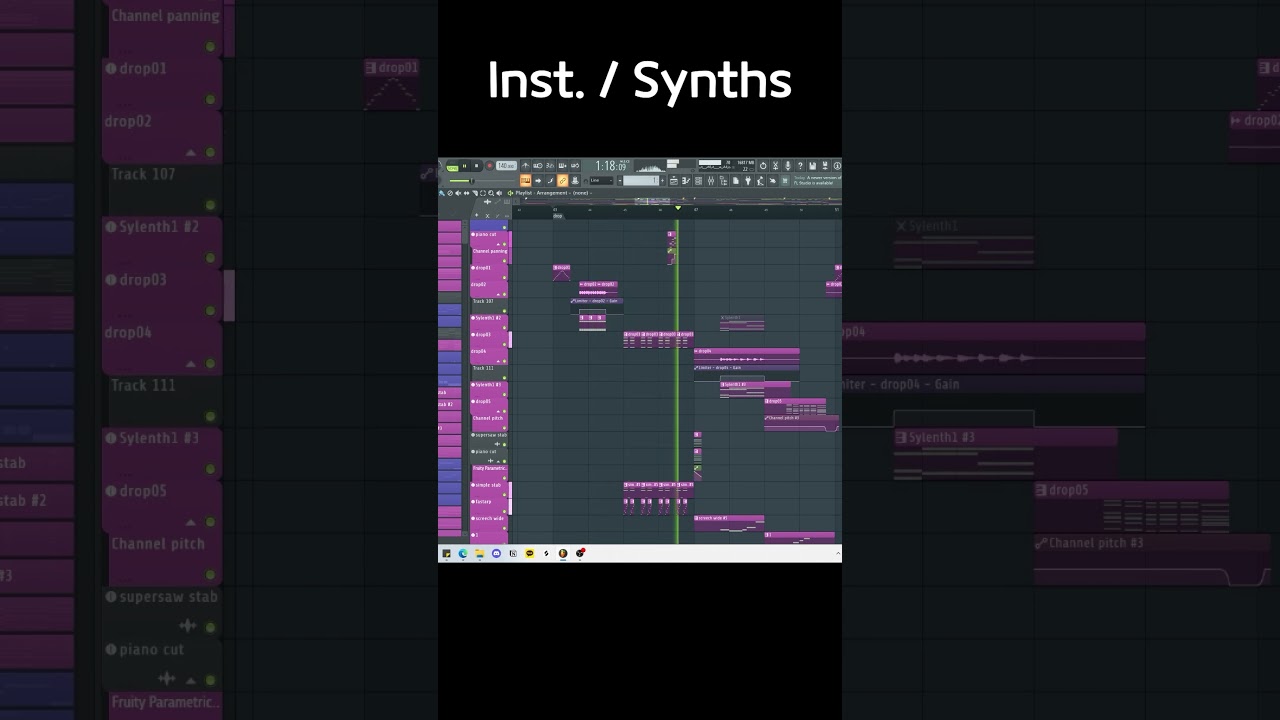1280x720 pixels.
Task: Open File Explorer from taskbar
Action: [x=479, y=553]
